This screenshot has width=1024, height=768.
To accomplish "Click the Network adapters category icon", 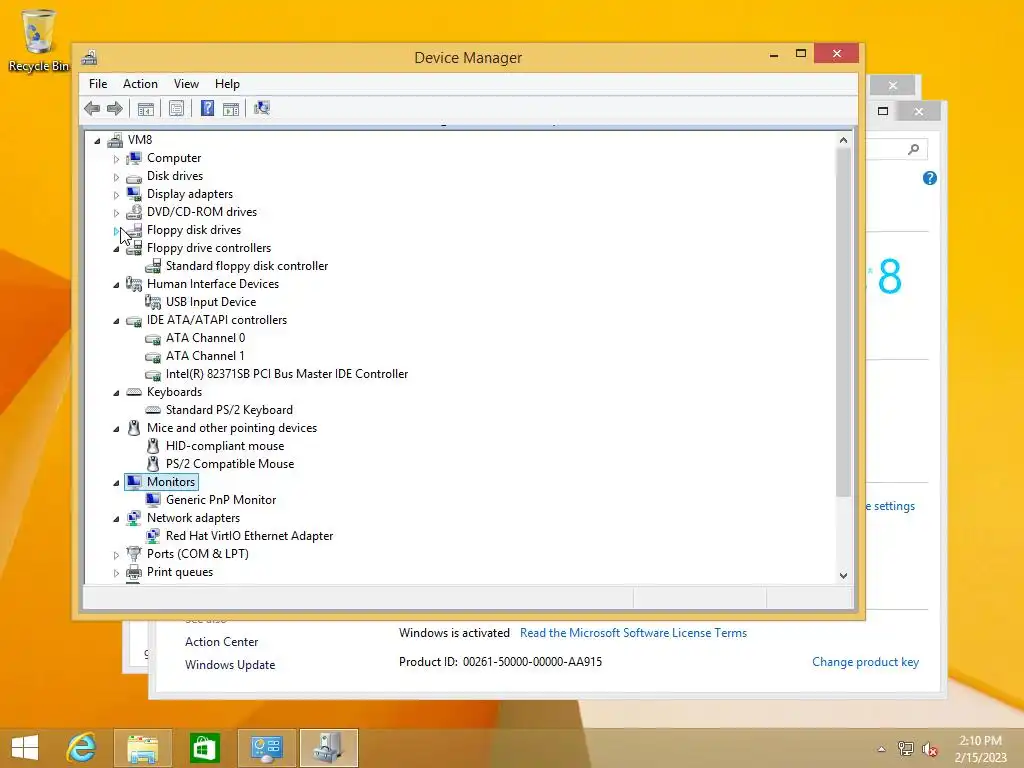I will pyautogui.click(x=134, y=518).
